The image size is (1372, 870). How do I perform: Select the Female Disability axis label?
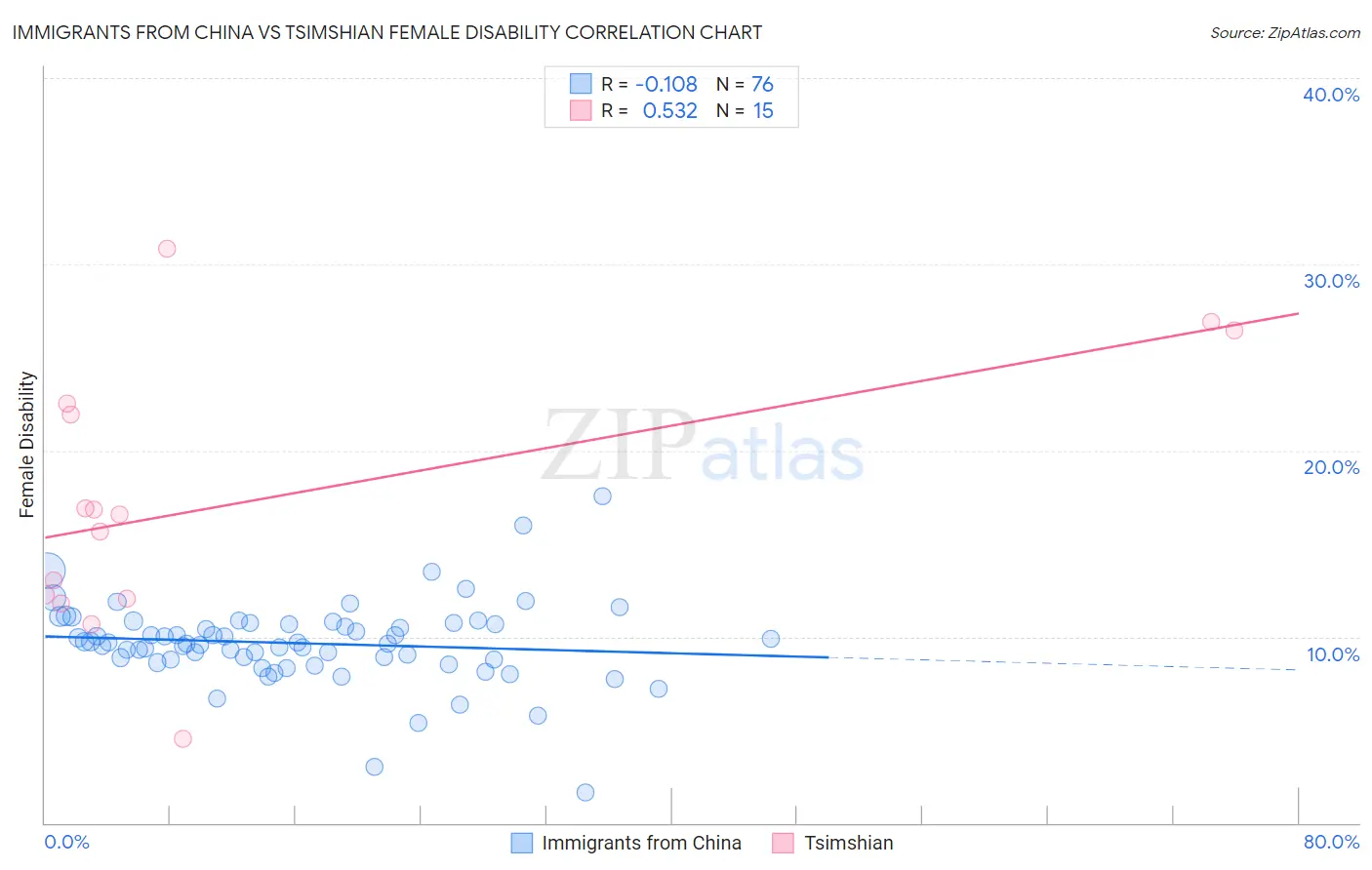pos(27,445)
